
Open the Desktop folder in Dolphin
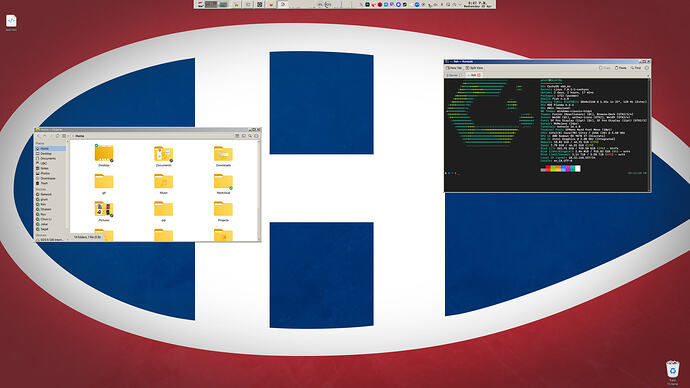(104, 154)
